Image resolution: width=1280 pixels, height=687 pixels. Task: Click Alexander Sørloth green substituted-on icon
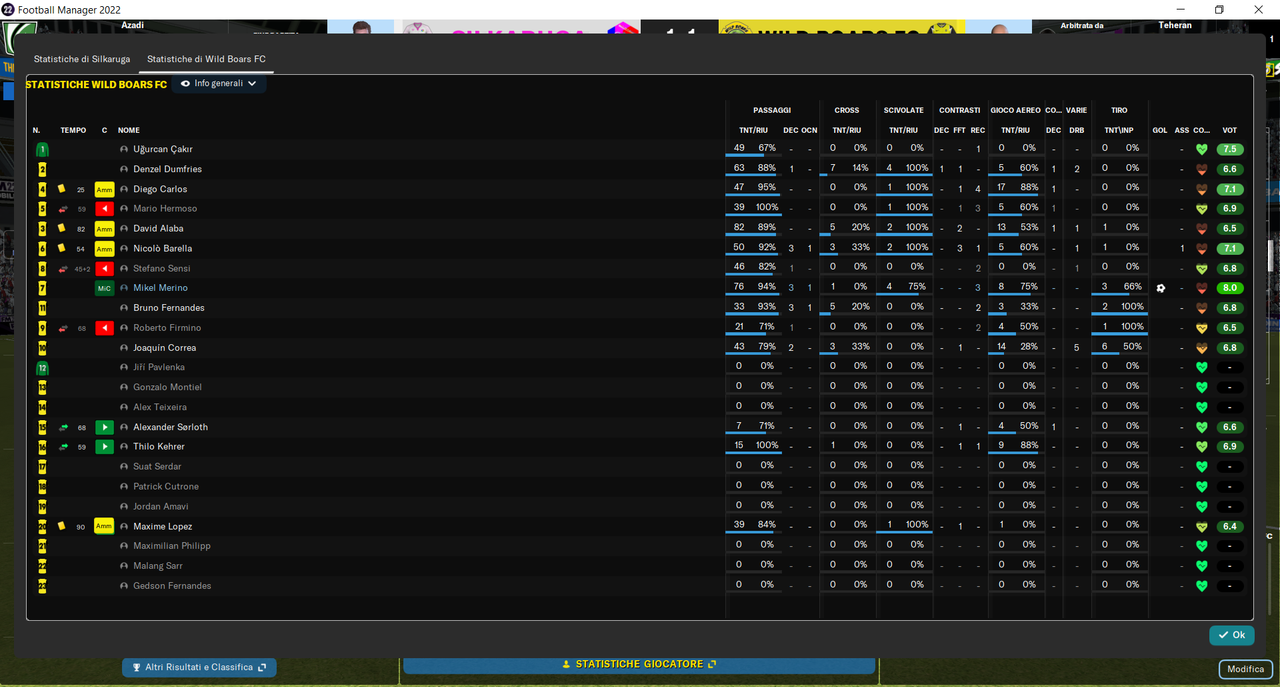pos(104,427)
